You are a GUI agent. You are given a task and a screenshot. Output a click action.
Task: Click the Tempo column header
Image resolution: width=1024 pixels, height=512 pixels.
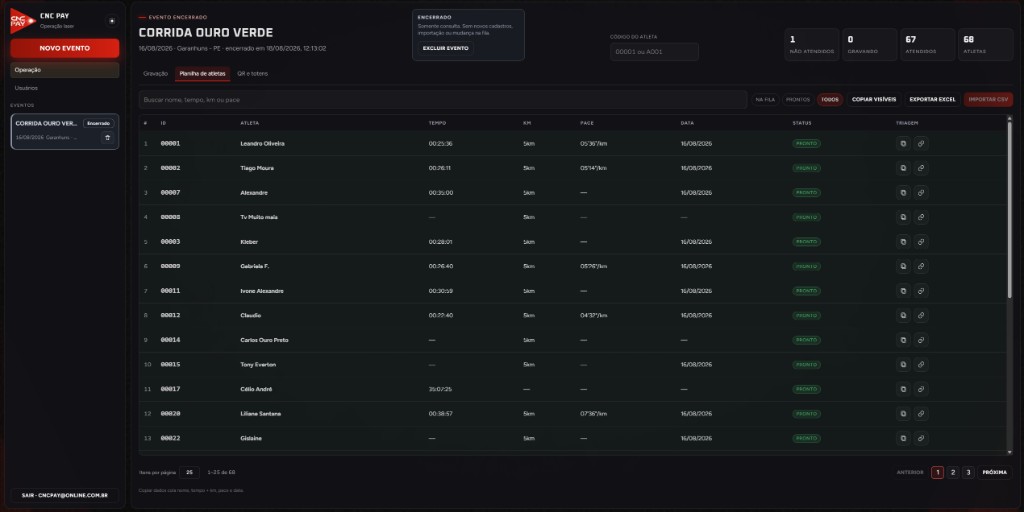coord(437,123)
